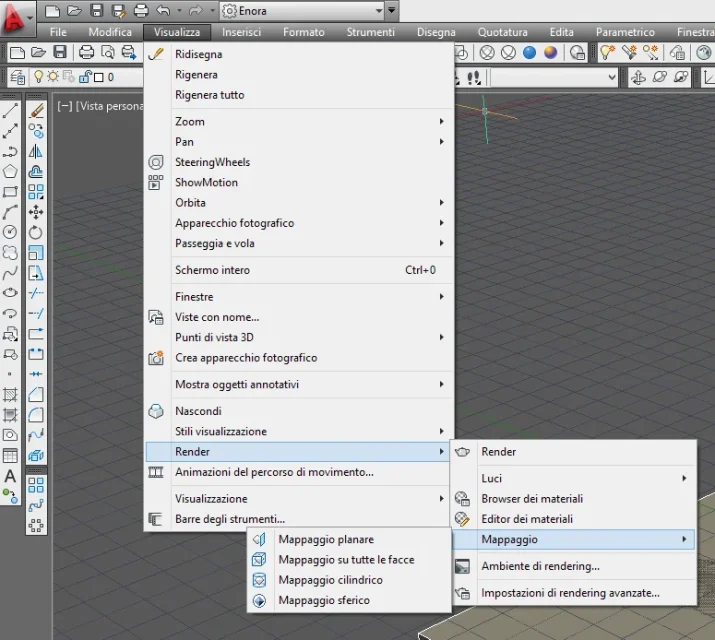Select the Rotate modify tool
Image resolution: width=715 pixels, height=640 pixels.
click(36, 232)
